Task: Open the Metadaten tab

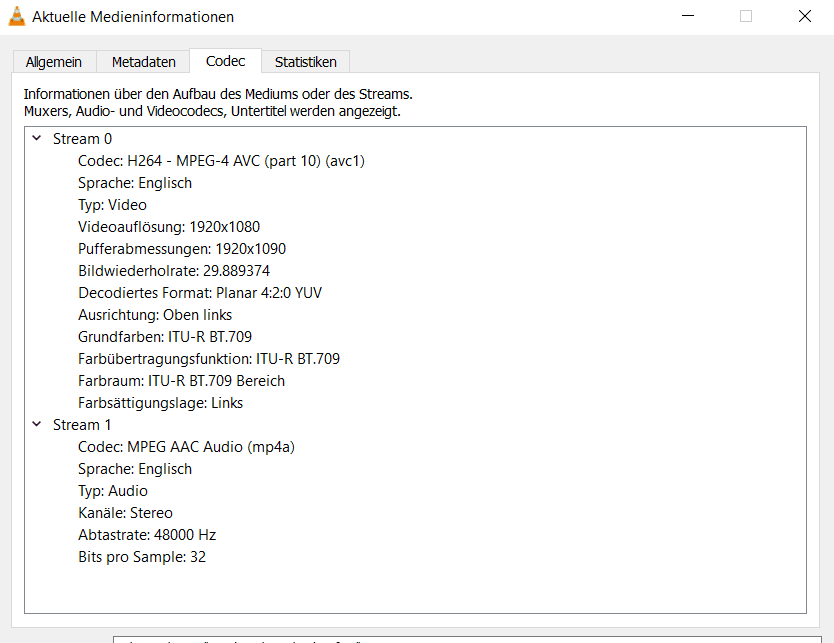Action: pyautogui.click(x=144, y=62)
